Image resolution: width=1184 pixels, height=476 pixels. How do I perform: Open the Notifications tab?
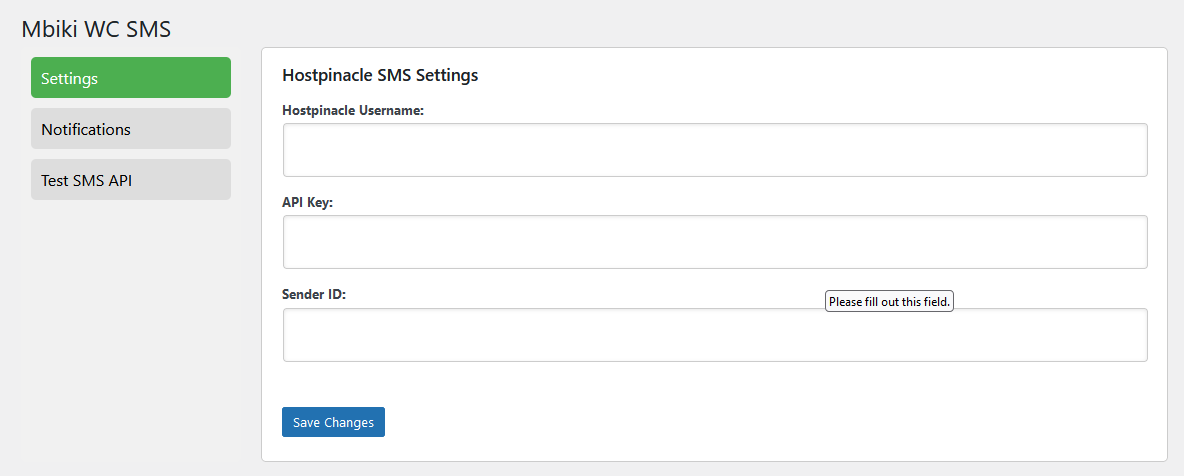coord(131,128)
